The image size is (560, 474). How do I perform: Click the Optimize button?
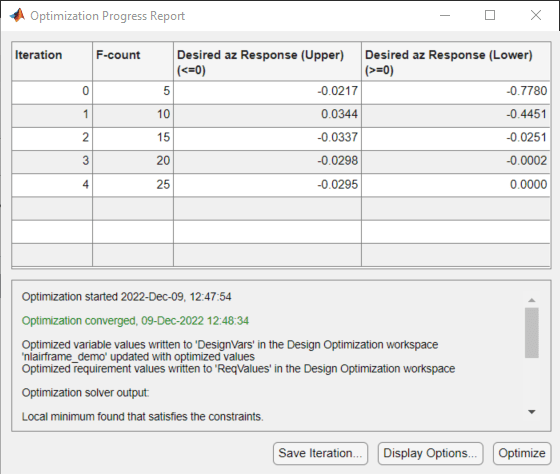click(522, 453)
